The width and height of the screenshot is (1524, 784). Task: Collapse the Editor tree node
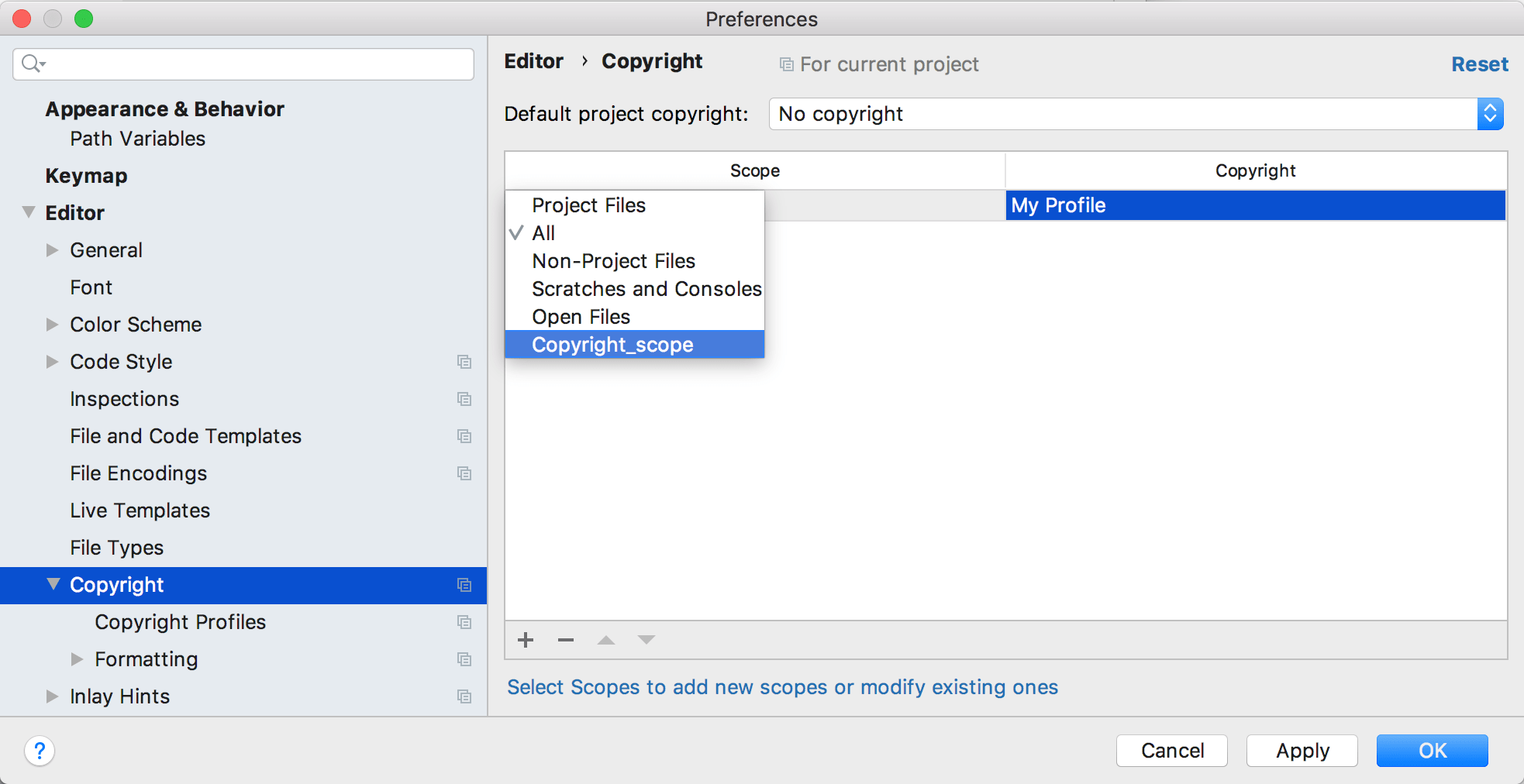click(28, 212)
